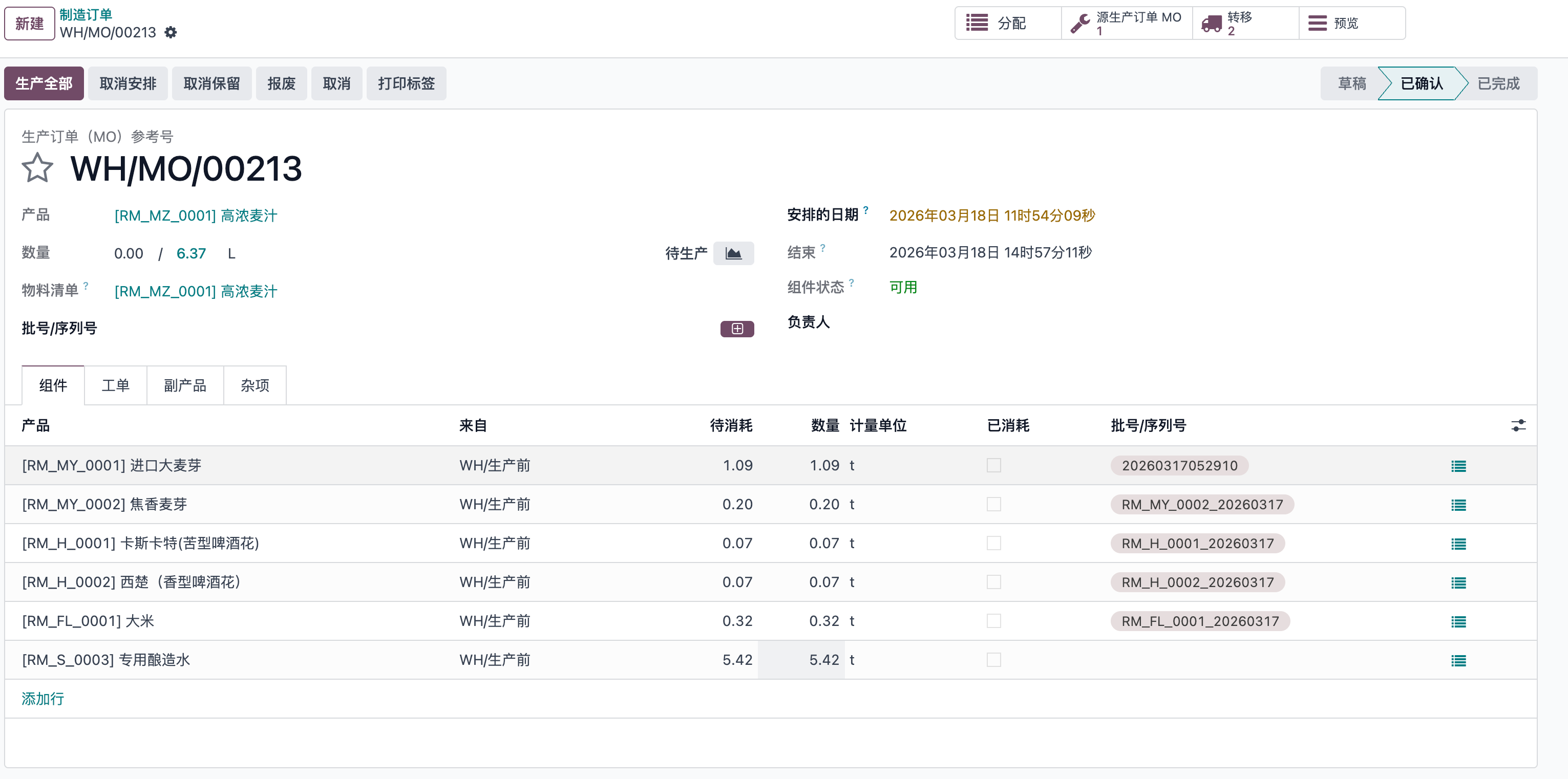Tick 已消耗 checkbox for 西楚 hops

point(994,582)
